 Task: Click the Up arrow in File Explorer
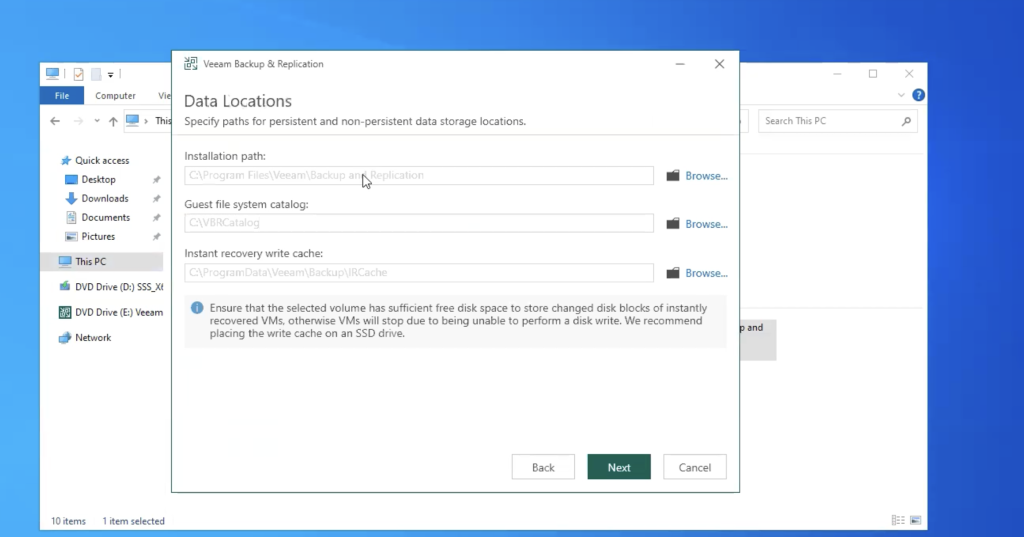coord(113,121)
